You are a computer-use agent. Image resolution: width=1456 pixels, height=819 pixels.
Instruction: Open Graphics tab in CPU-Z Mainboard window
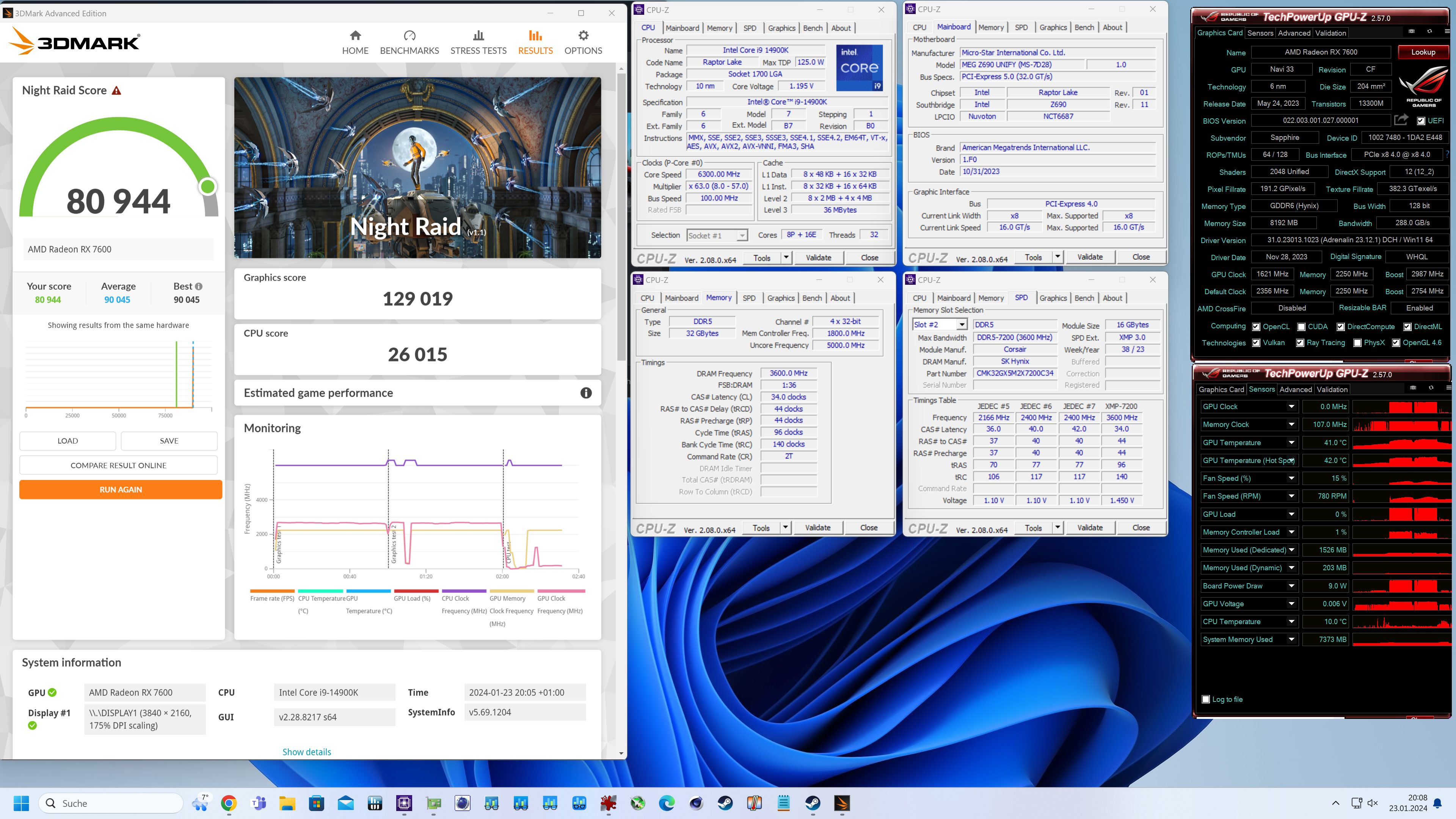(x=1053, y=27)
